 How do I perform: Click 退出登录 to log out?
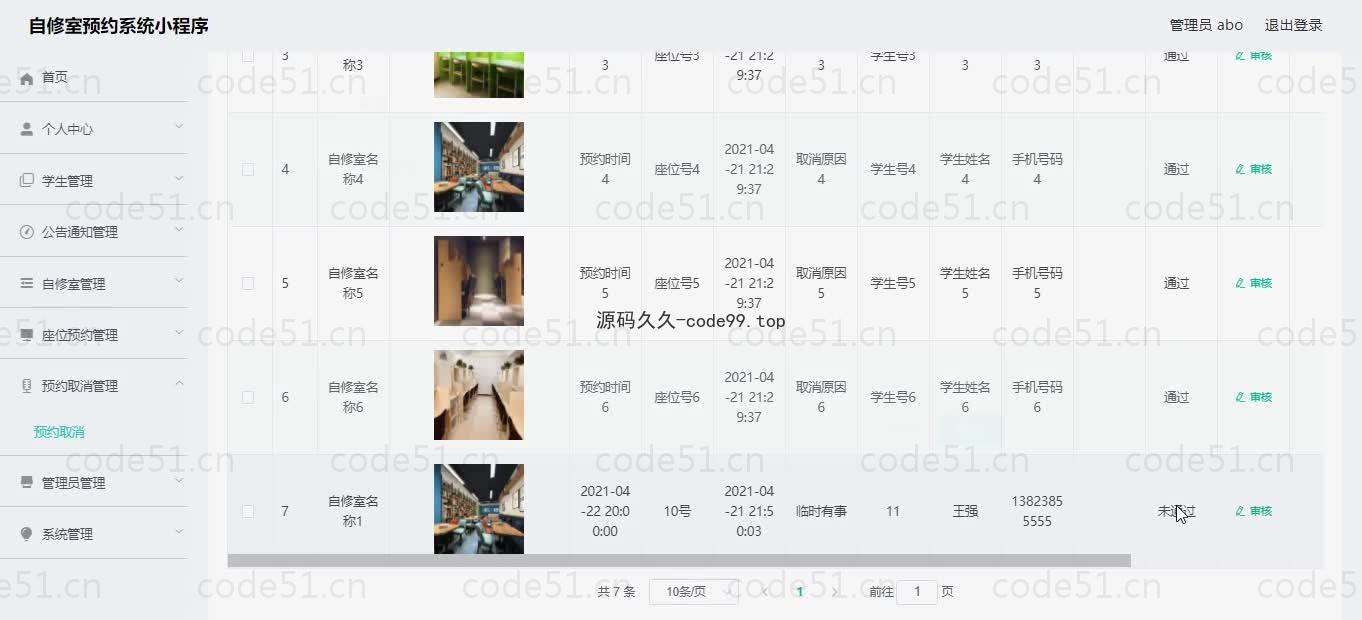[1293, 25]
